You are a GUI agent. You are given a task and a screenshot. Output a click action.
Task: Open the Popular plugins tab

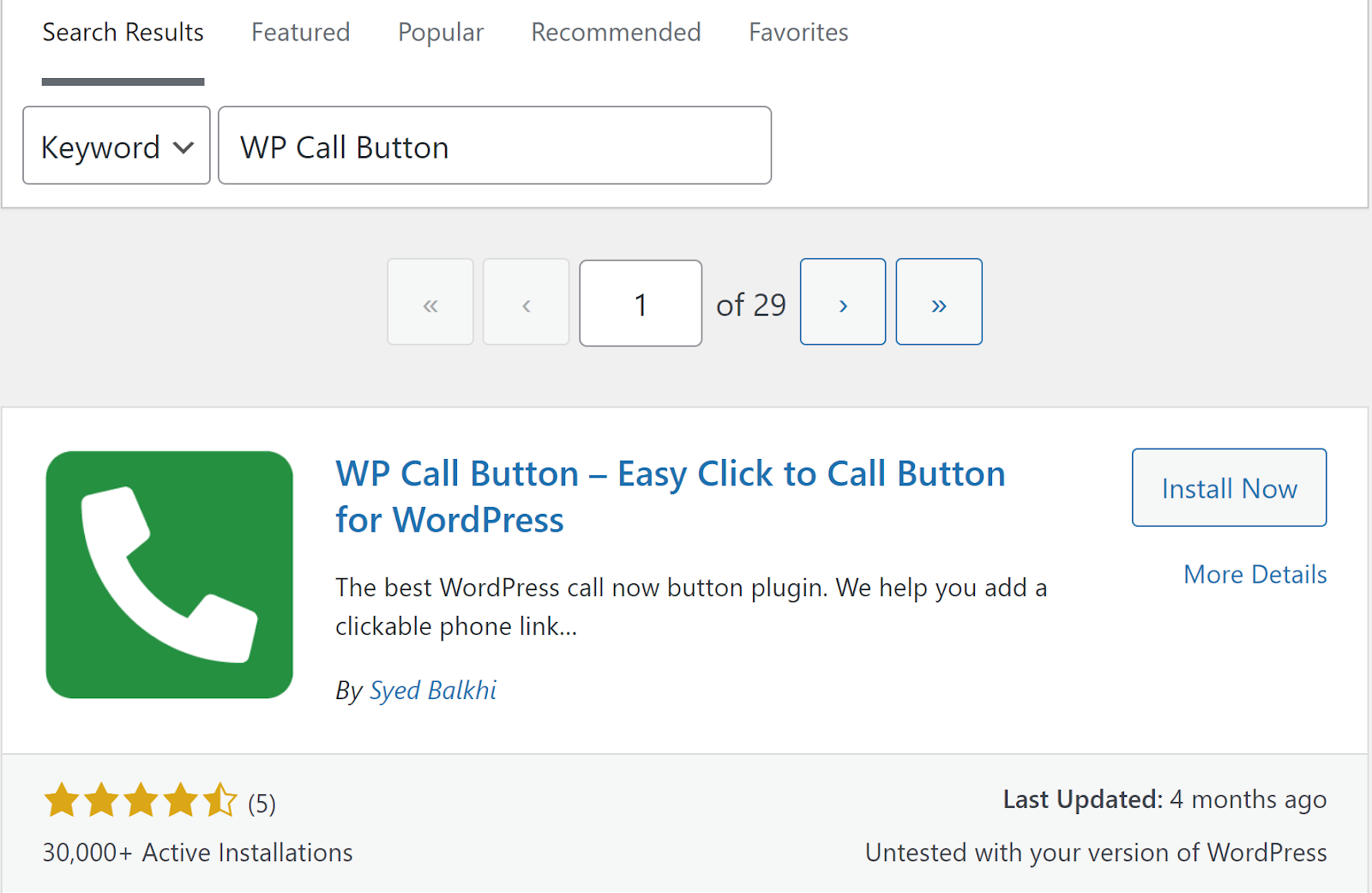click(440, 33)
